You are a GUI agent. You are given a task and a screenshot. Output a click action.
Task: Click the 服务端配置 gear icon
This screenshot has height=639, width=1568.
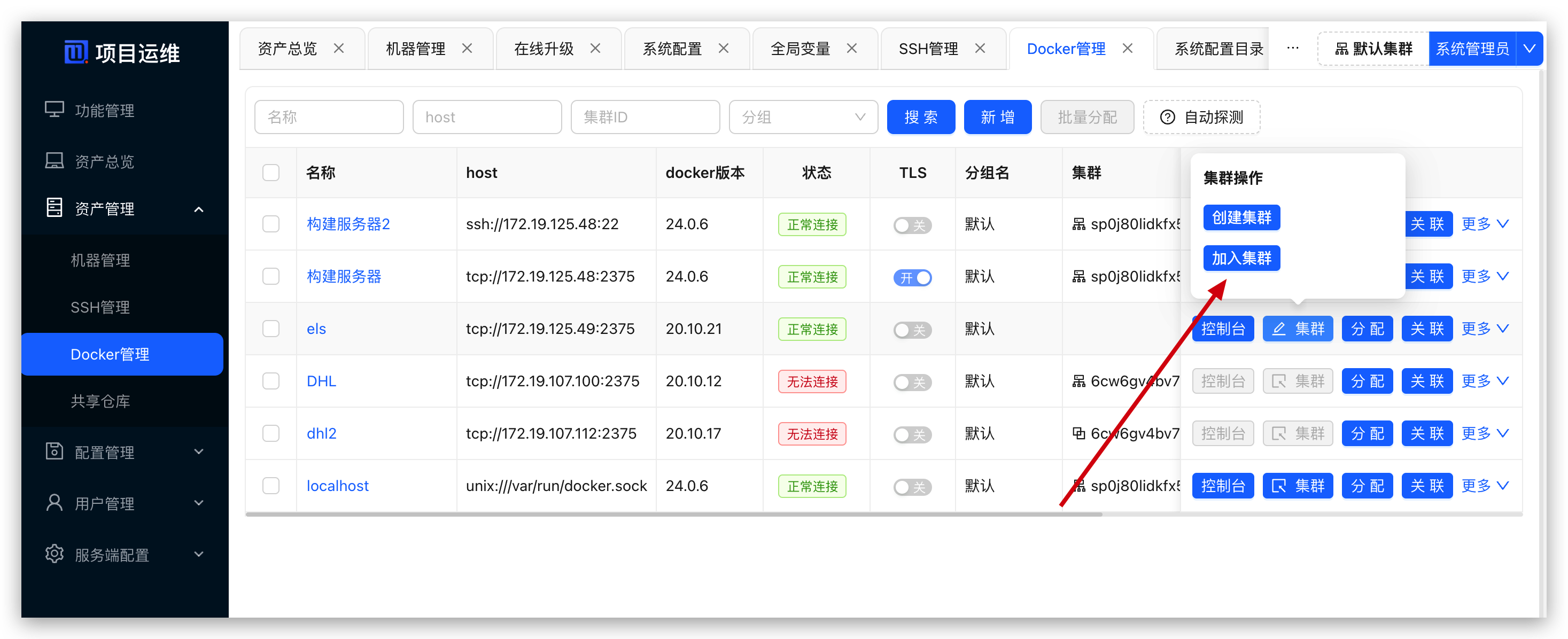[x=54, y=554]
